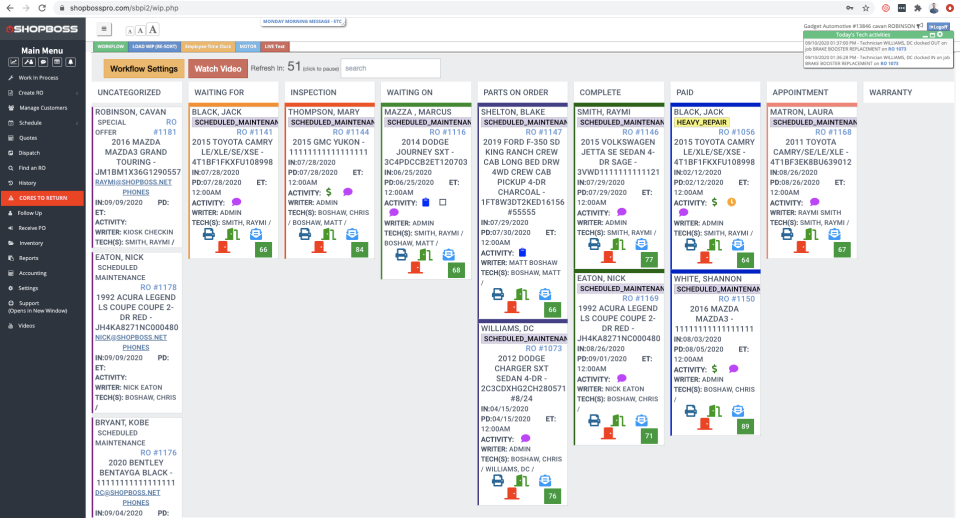This screenshot has width=960, height=518.
Task: Click the Workflow Settings button
Action: coord(144,69)
